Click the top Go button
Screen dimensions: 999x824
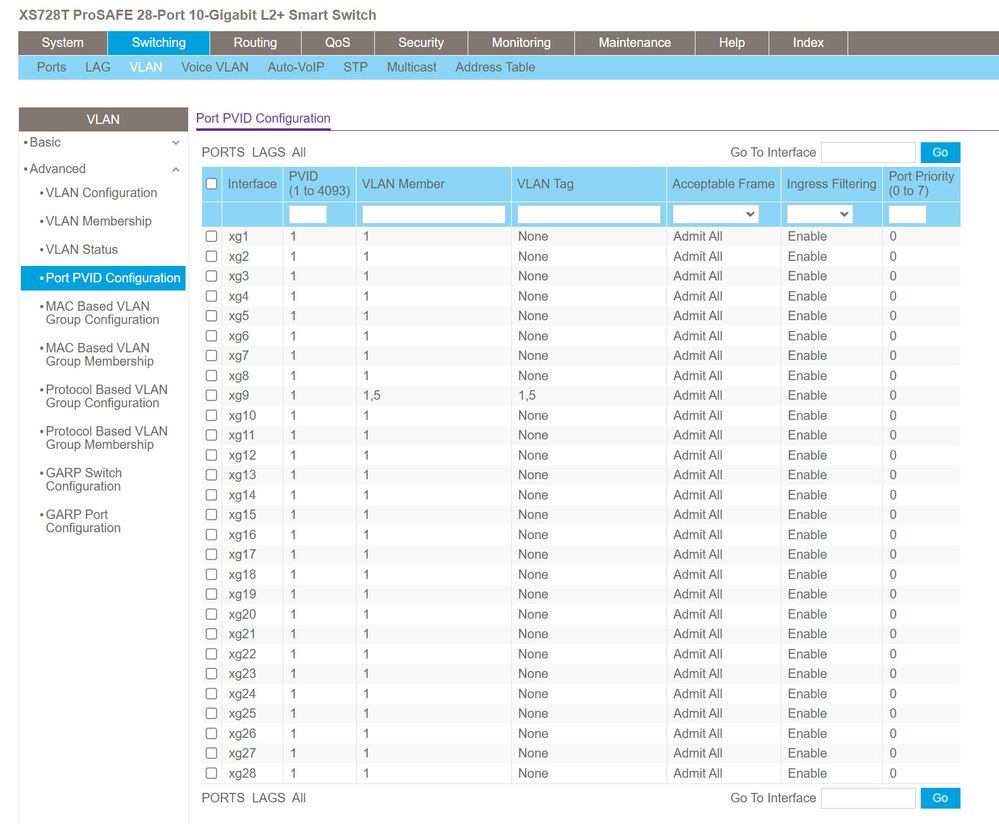(940, 152)
